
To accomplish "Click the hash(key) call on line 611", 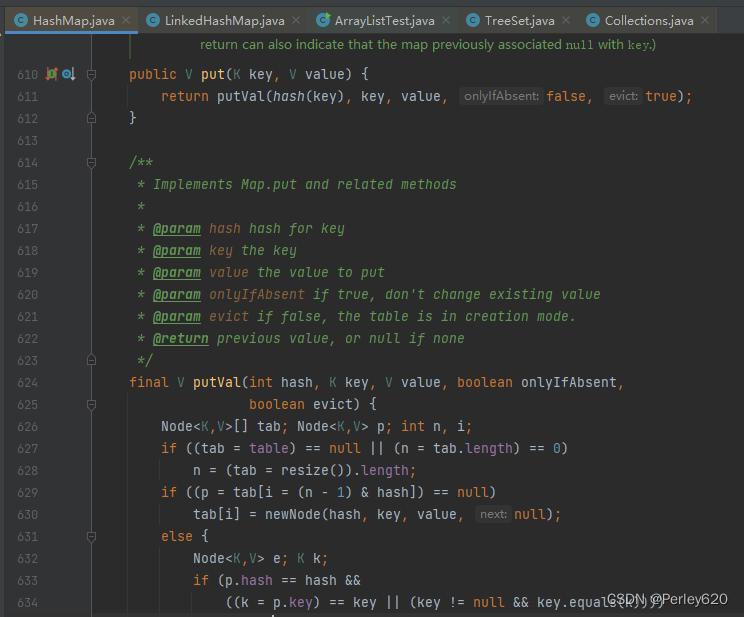I will point(308,96).
